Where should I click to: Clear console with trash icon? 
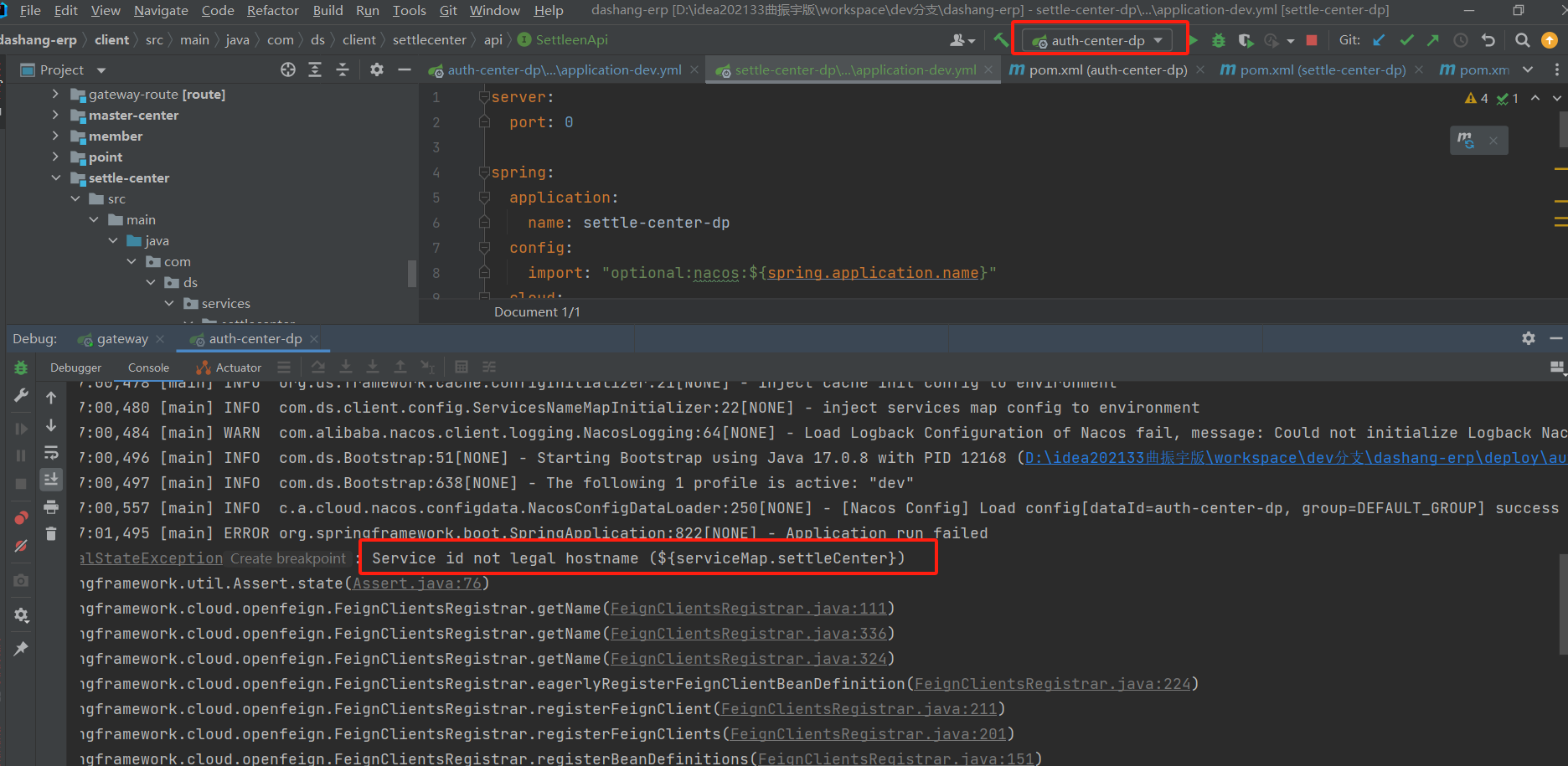pos(51,533)
